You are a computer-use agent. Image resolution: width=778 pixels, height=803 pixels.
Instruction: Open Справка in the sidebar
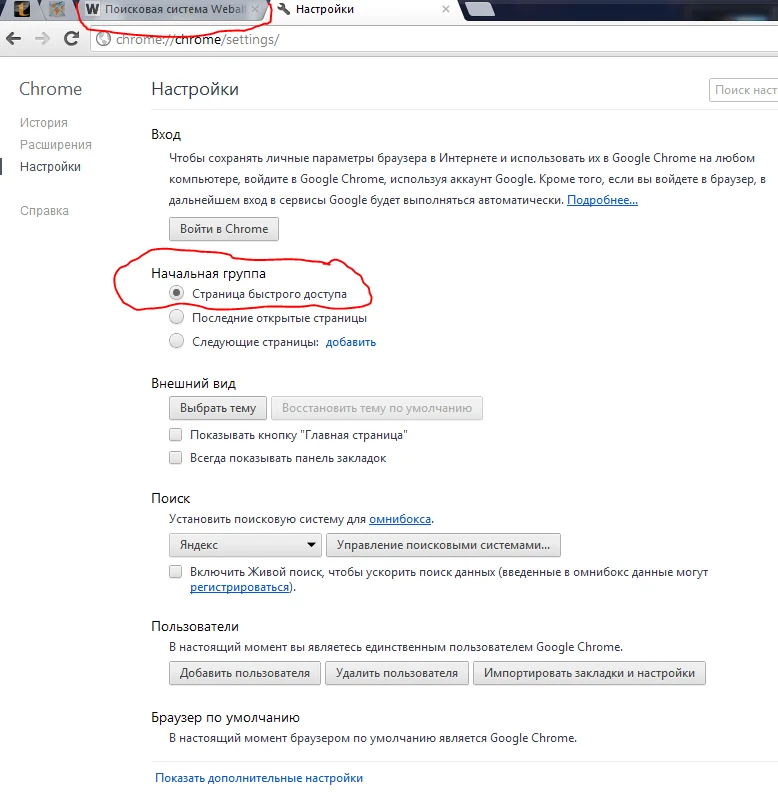(x=44, y=210)
